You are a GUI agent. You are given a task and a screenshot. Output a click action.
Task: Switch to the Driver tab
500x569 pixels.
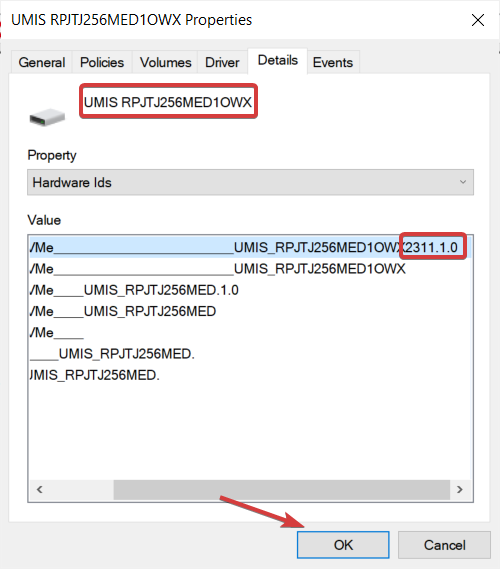click(222, 62)
